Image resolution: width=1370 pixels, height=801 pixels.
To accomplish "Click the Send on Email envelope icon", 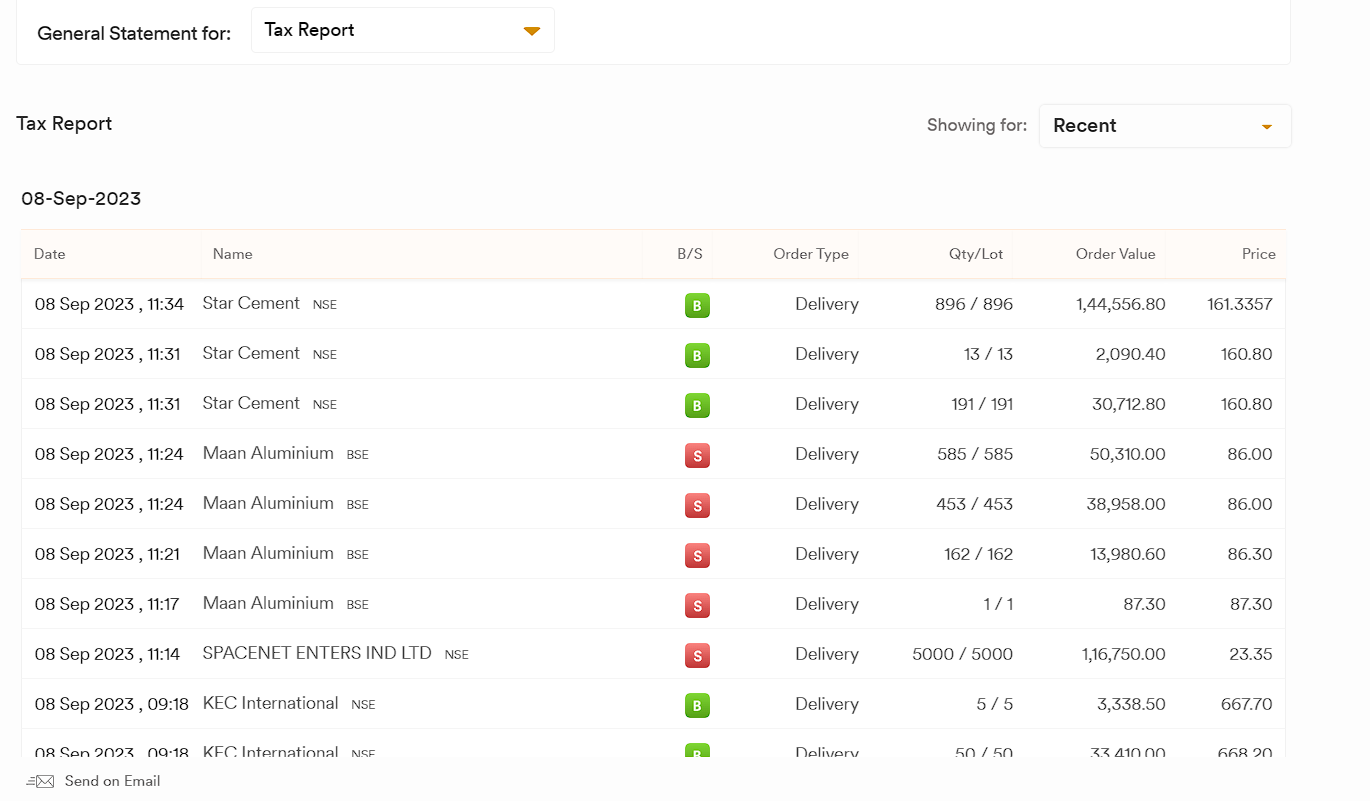I will 40,782.
